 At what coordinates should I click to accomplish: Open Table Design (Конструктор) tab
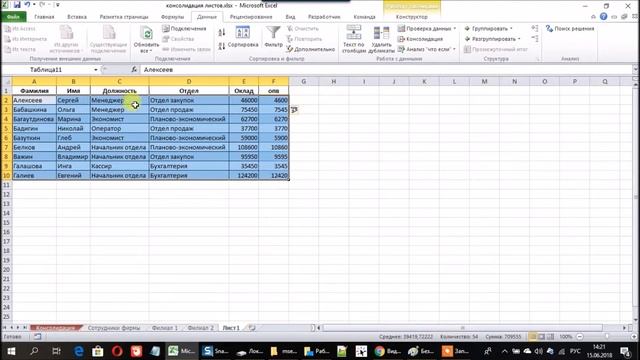click(x=411, y=17)
